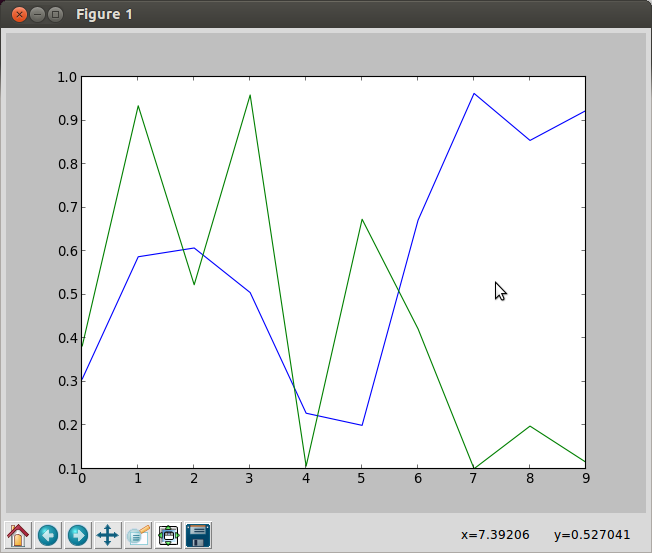Image resolution: width=652 pixels, height=553 pixels.
Task: Click where blue and green lines cross near x=6
Action: [399, 290]
